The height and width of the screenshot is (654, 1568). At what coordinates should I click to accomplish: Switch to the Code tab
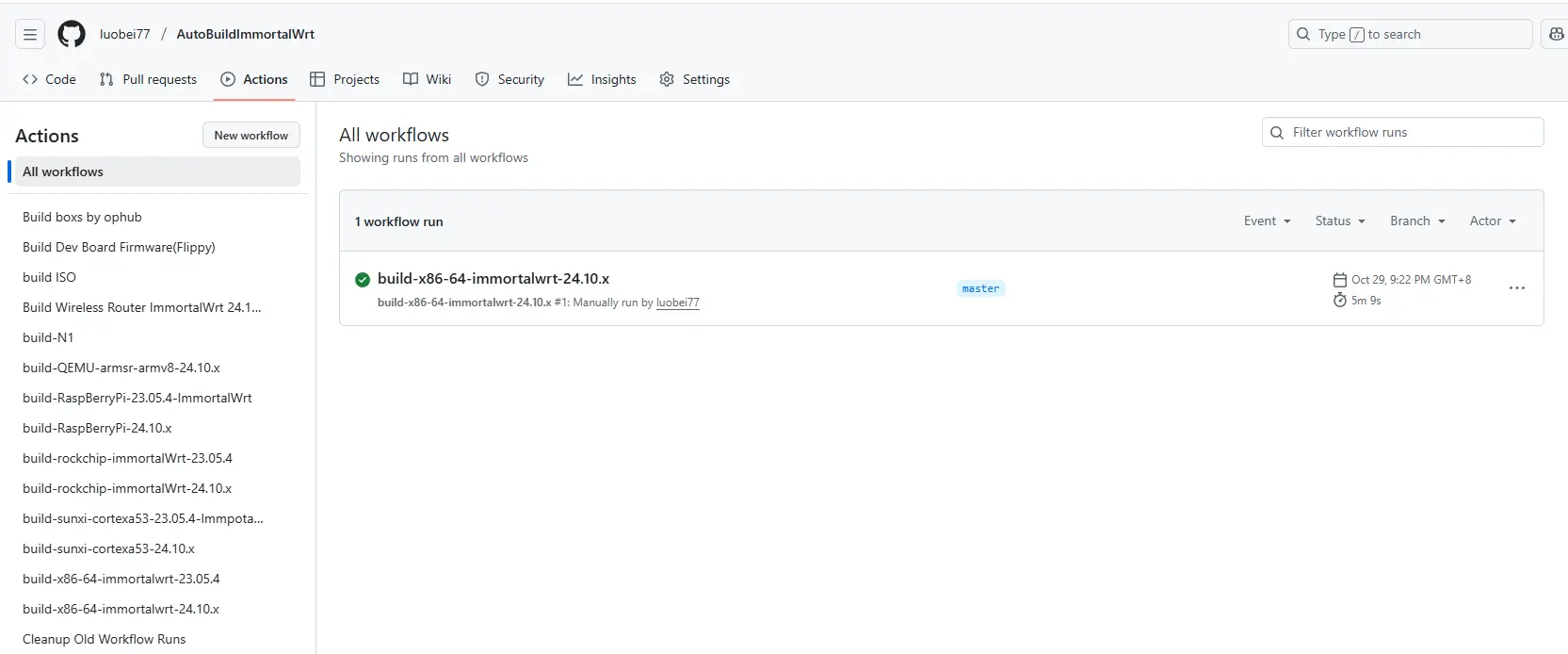(x=49, y=80)
